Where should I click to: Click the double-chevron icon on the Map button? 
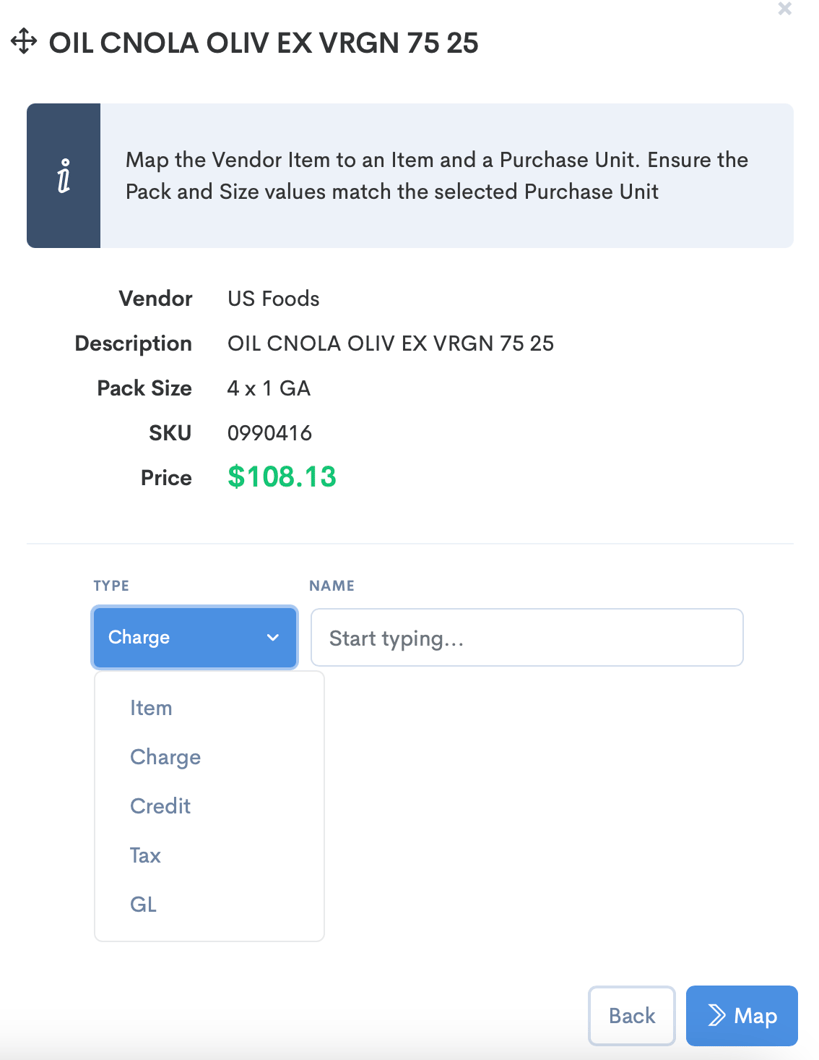tap(716, 1016)
